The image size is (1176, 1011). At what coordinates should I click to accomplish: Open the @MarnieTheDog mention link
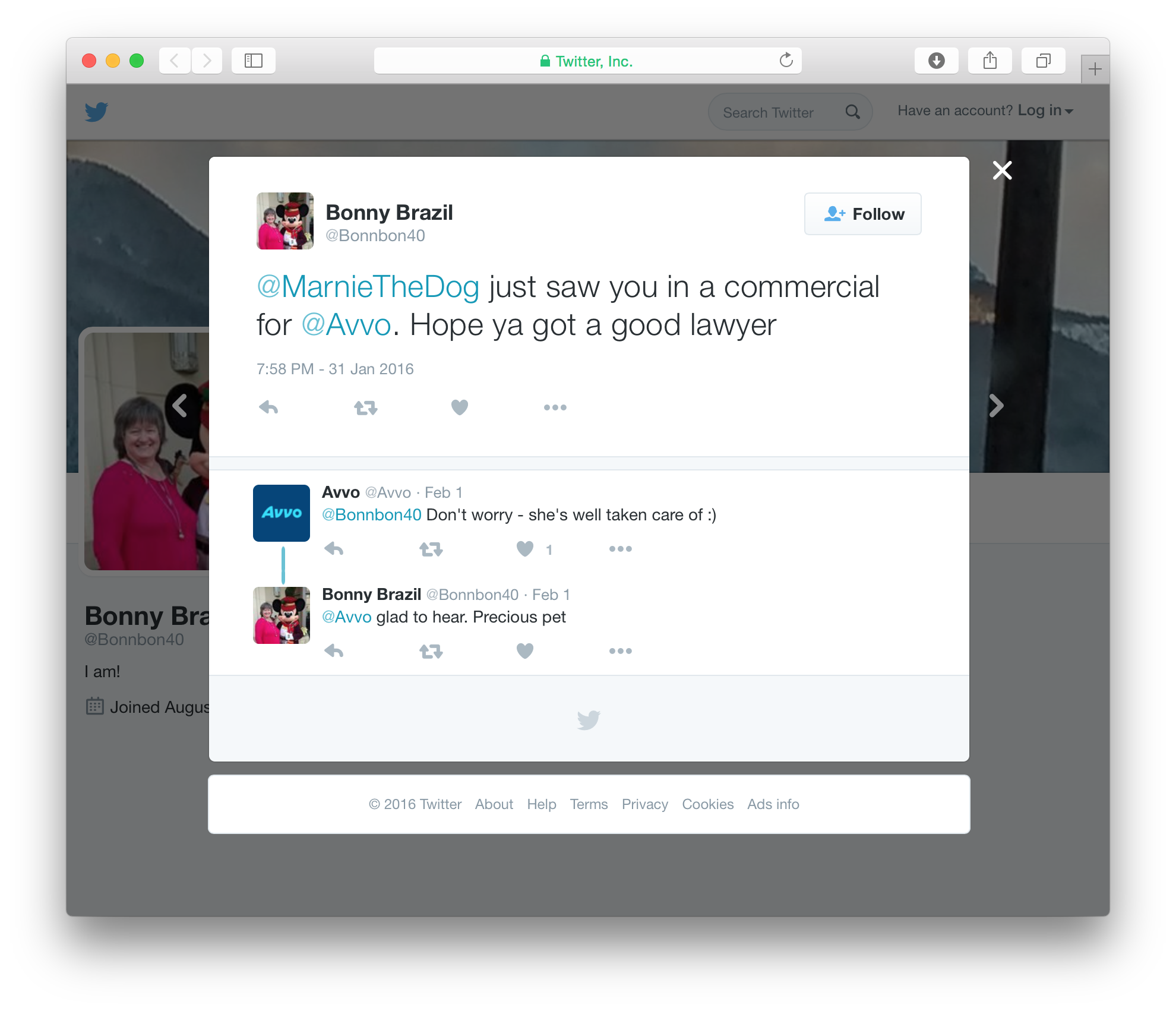coord(368,287)
